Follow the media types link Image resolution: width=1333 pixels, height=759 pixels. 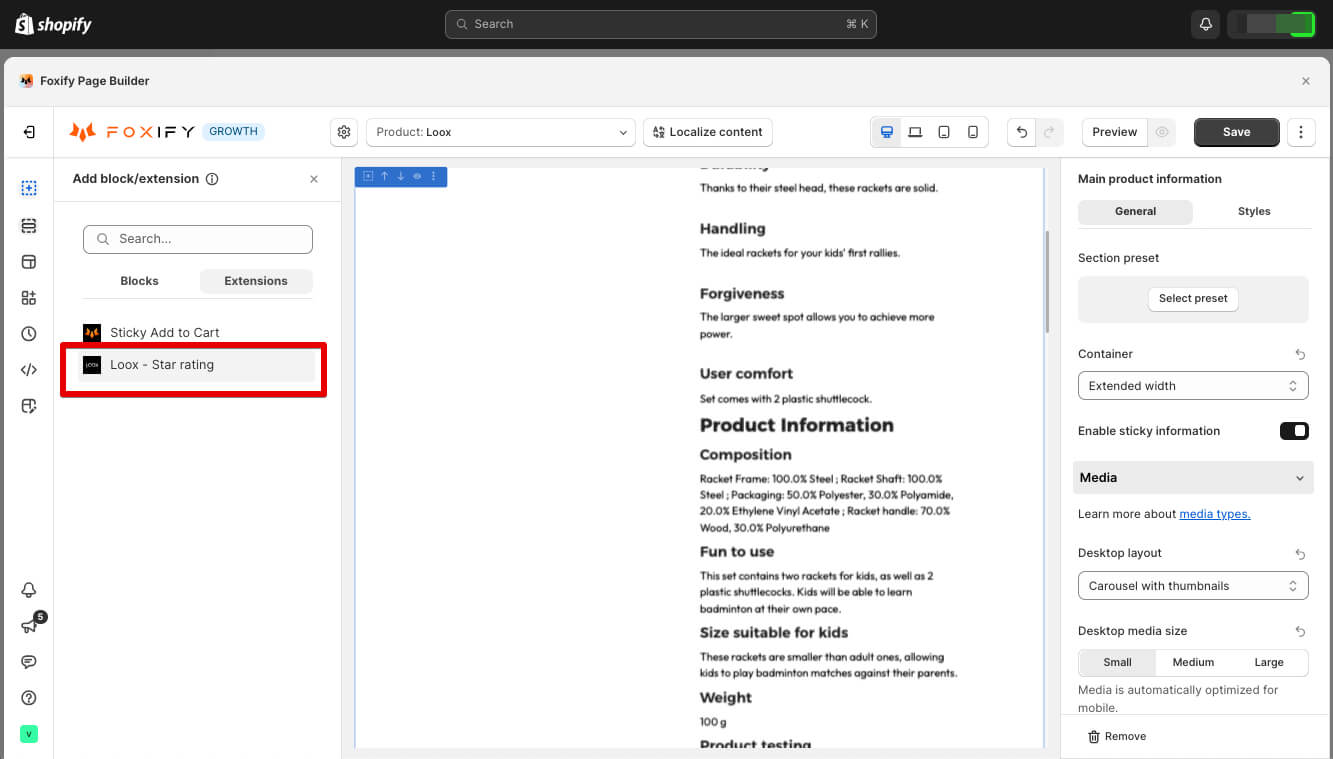tap(1215, 514)
